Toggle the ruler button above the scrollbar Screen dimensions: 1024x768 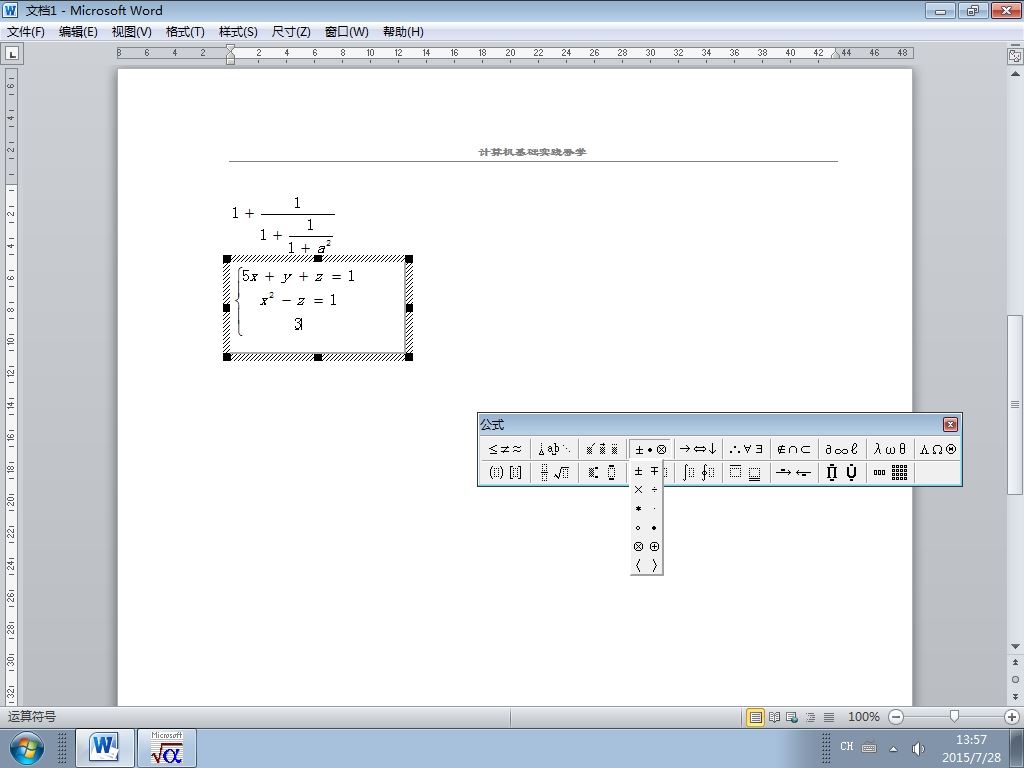coord(1015,56)
